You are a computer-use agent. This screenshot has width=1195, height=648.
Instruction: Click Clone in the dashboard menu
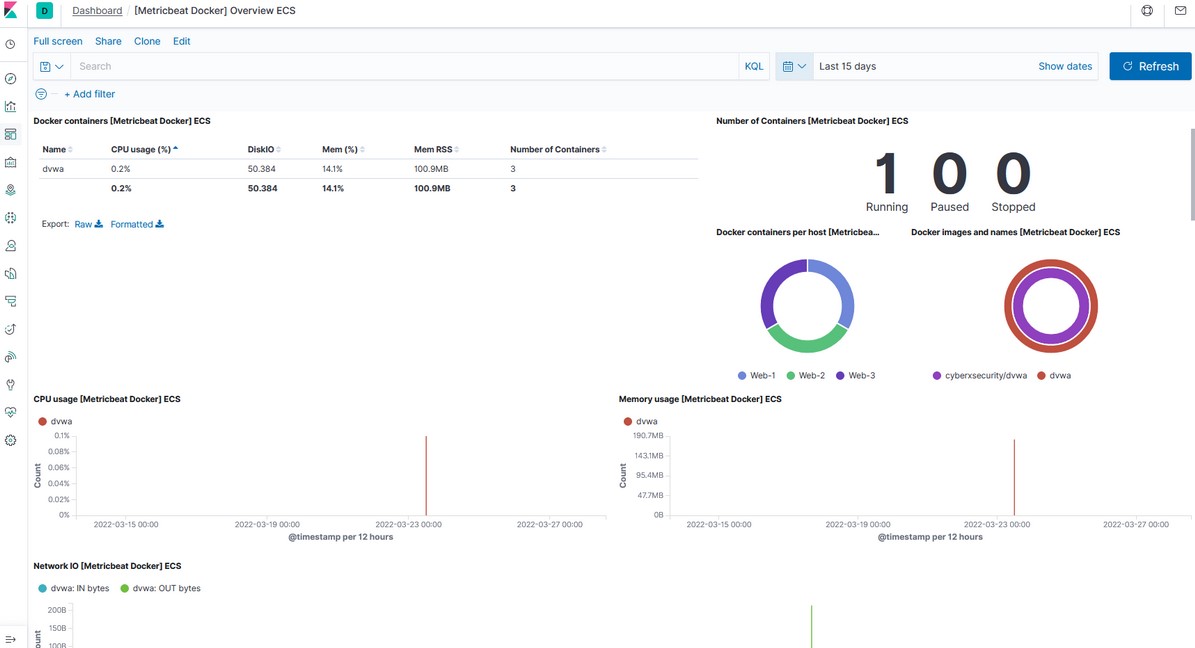point(147,41)
